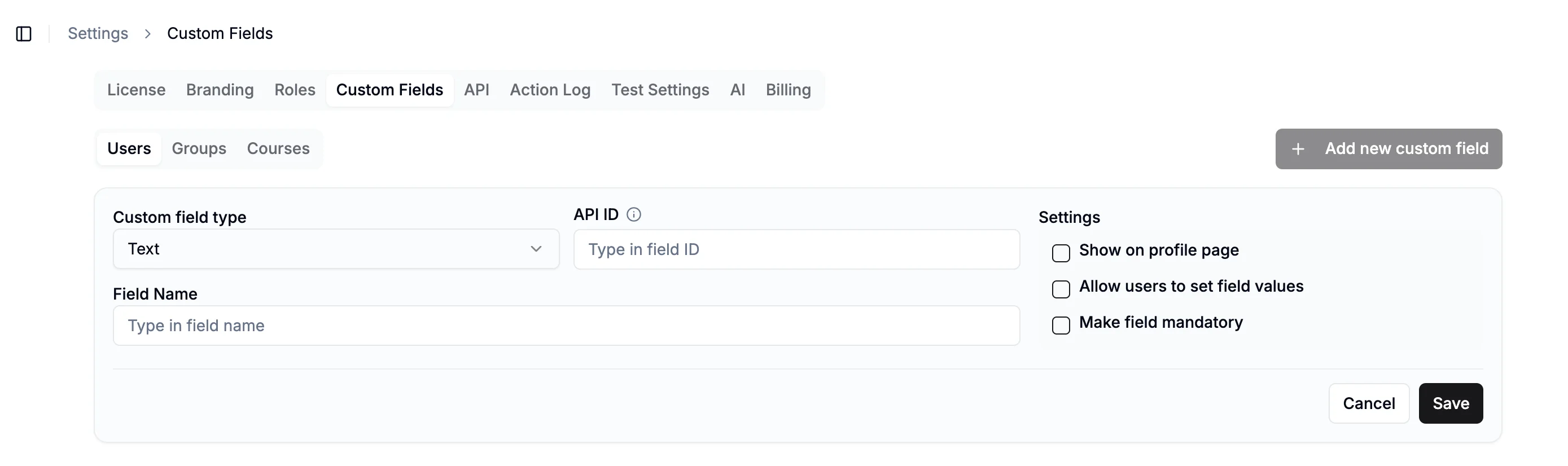This screenshot has height=466, width=1568.
Task: Click the plus icon for new custom field
Action: point(1298,149)
